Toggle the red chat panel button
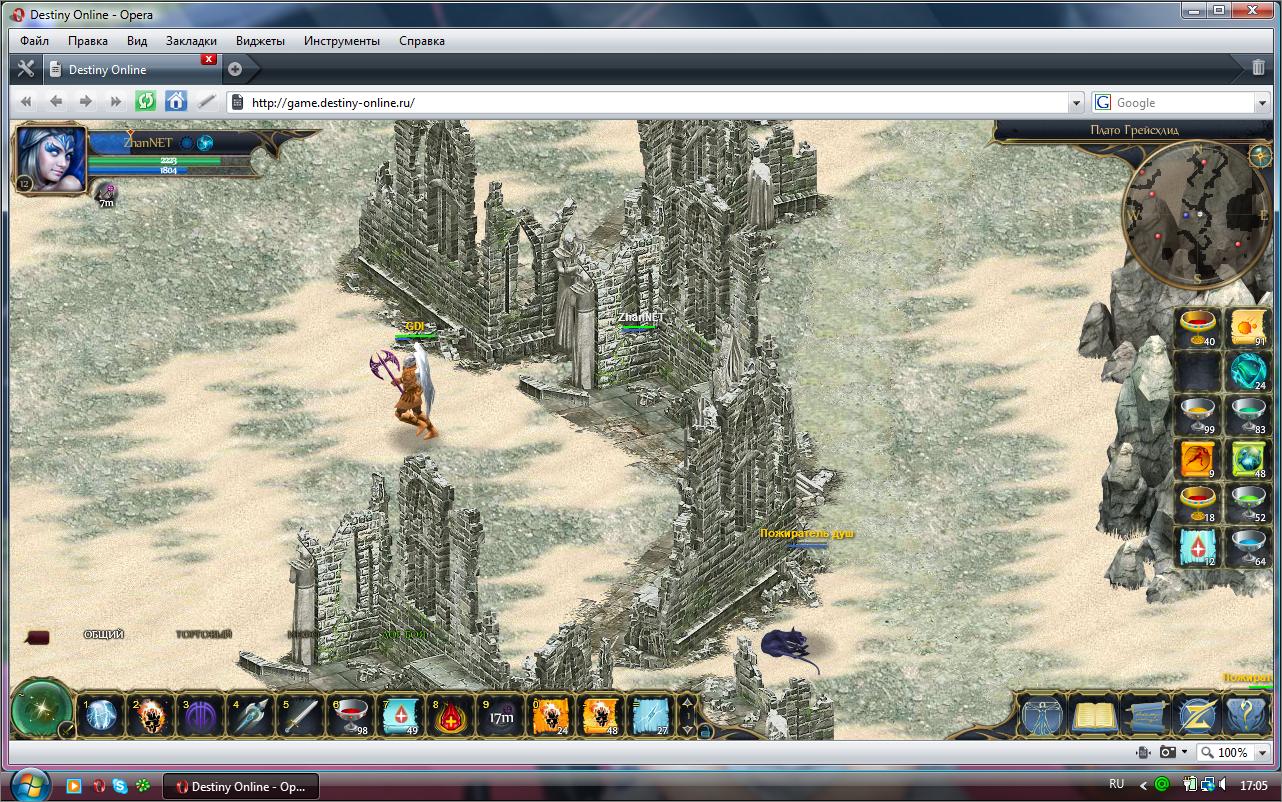This screenshot has height=802, width=1282. (x=37, y=636)
